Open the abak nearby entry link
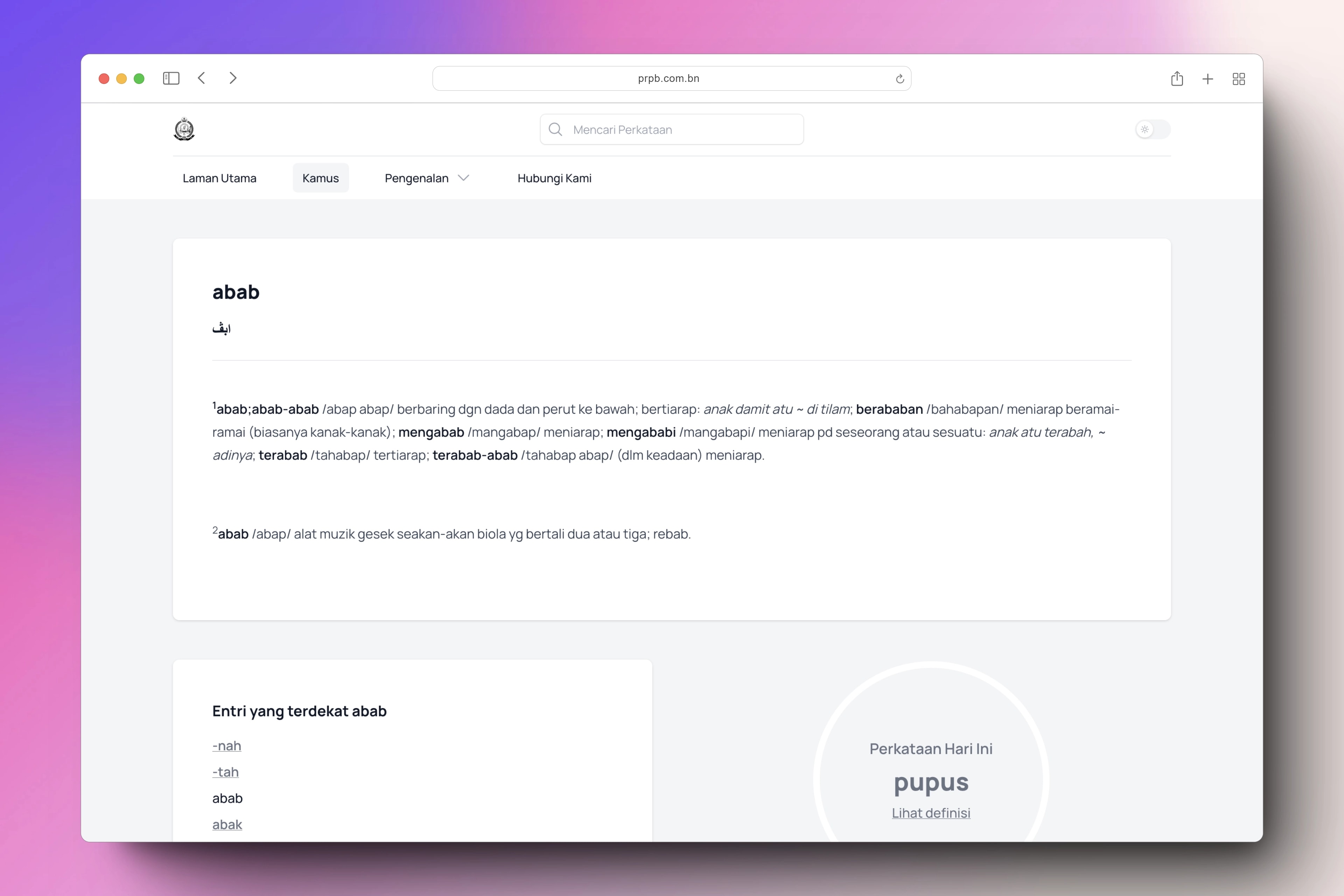The width and height of the screenshot is (1344, 896). pos(227,825)
